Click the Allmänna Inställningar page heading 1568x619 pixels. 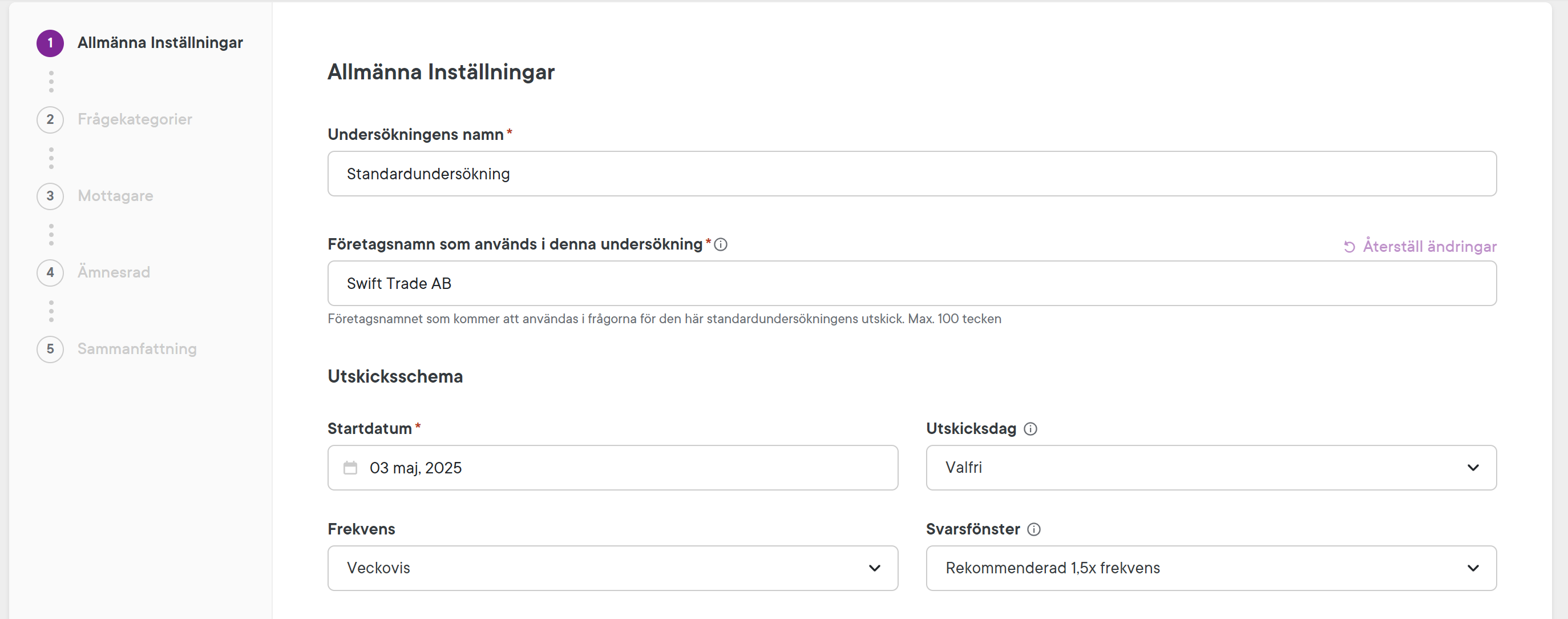click(x=441, y=72)
